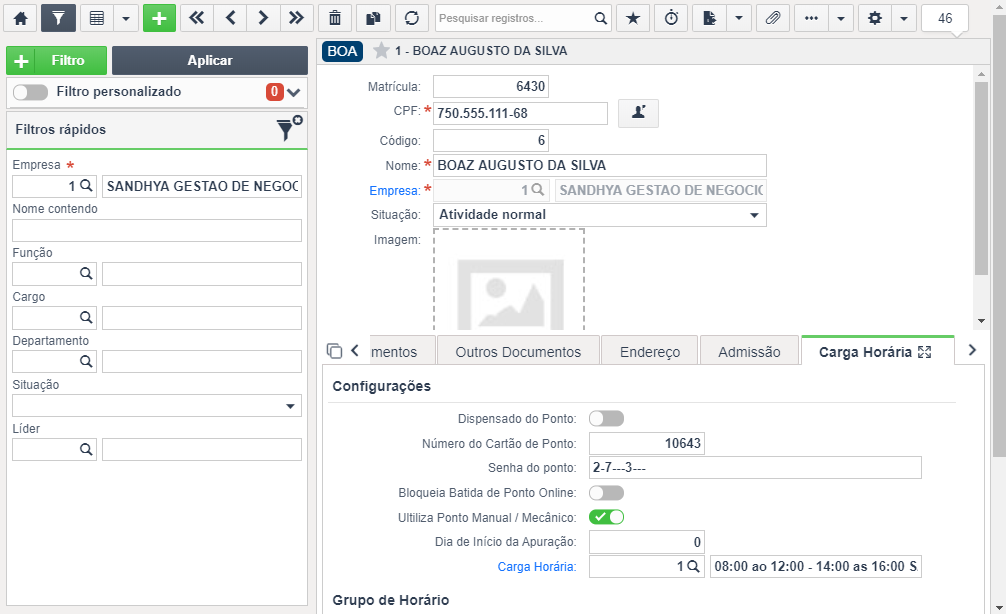Screen dimensions: 1006x614
Task: Delete record with trash icon
Action: point(335,18)
